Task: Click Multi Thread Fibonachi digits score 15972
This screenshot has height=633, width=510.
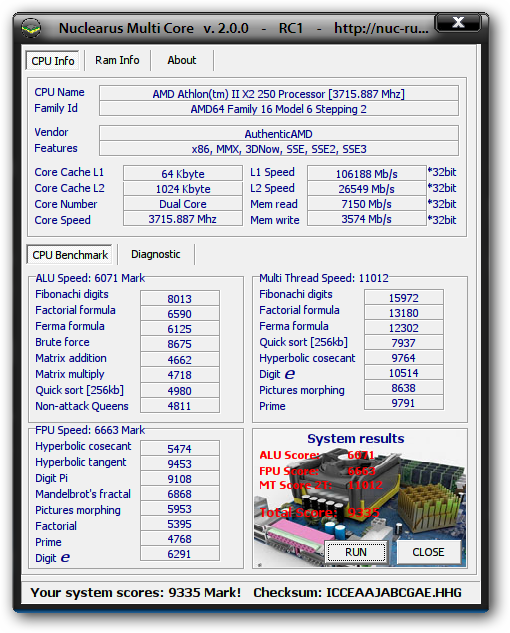Action: [x=403, y=298]
